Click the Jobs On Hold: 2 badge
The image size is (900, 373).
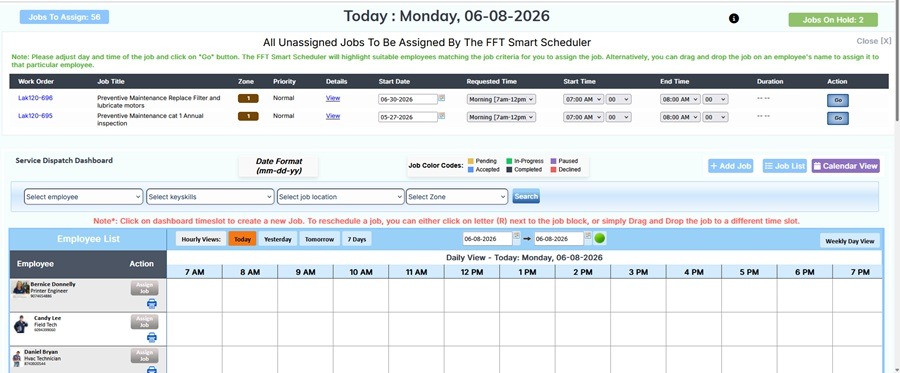pos(833,20)
